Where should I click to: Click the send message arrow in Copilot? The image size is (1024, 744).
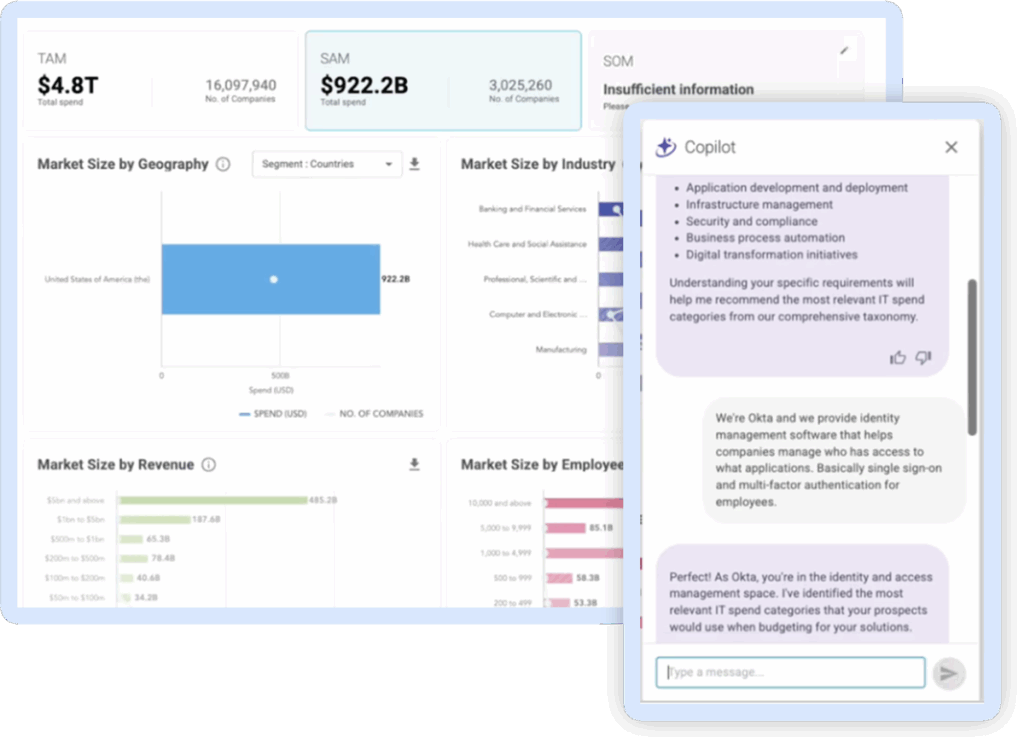tap(948, 673)
